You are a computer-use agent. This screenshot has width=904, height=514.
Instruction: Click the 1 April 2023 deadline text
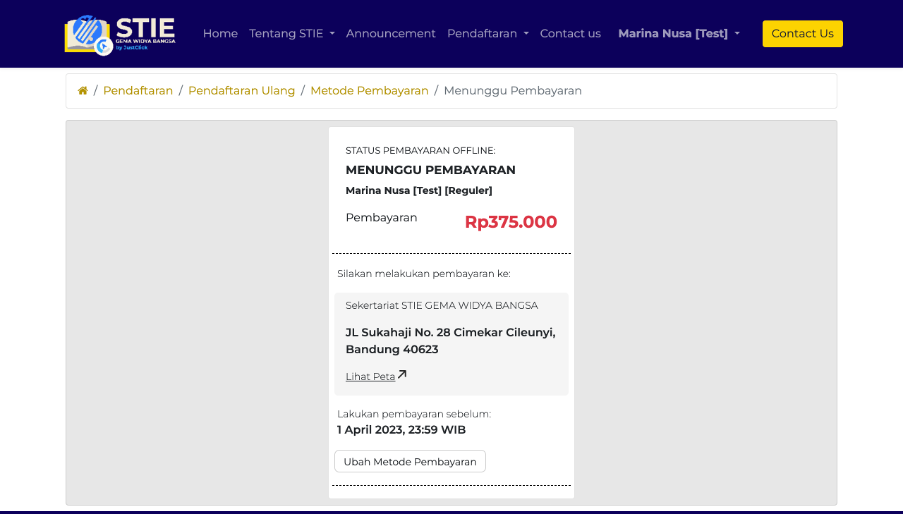pos(401,430)
